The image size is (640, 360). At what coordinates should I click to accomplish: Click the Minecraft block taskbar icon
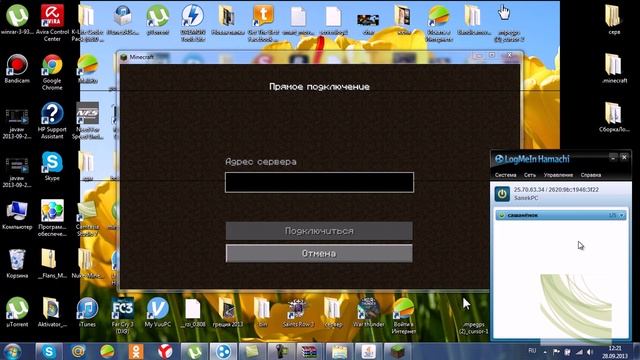click(398, 351)
